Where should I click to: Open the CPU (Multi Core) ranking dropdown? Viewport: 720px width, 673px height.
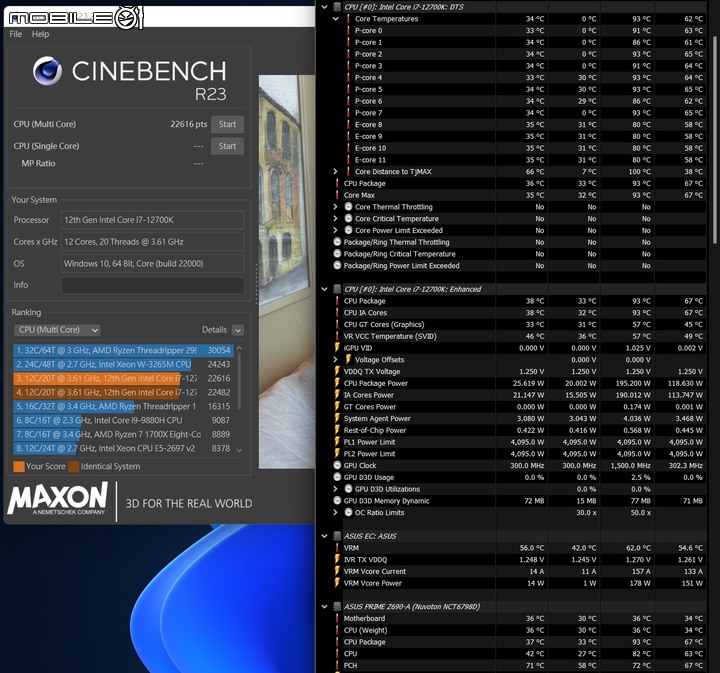pyautogui.click(x=57, y=330)
